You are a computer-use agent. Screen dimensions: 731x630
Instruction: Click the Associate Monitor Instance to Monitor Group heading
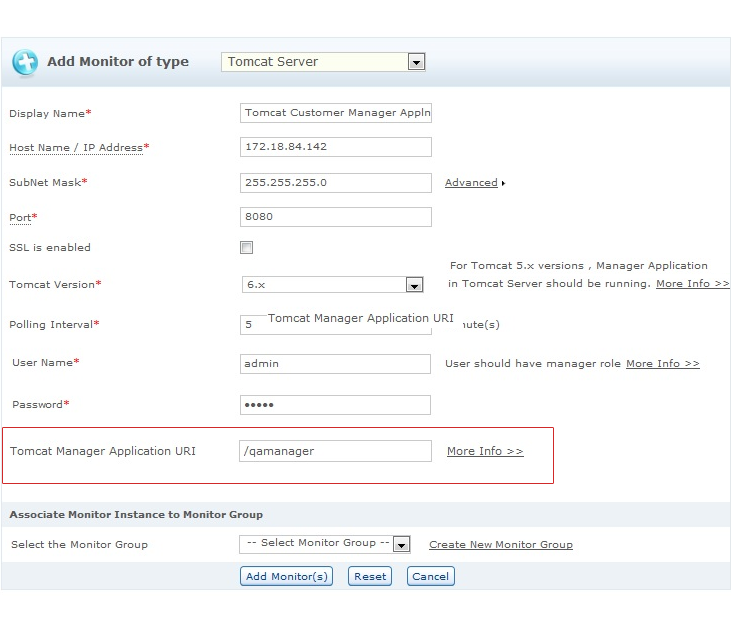pyautogui.click(x=136, y=515)
